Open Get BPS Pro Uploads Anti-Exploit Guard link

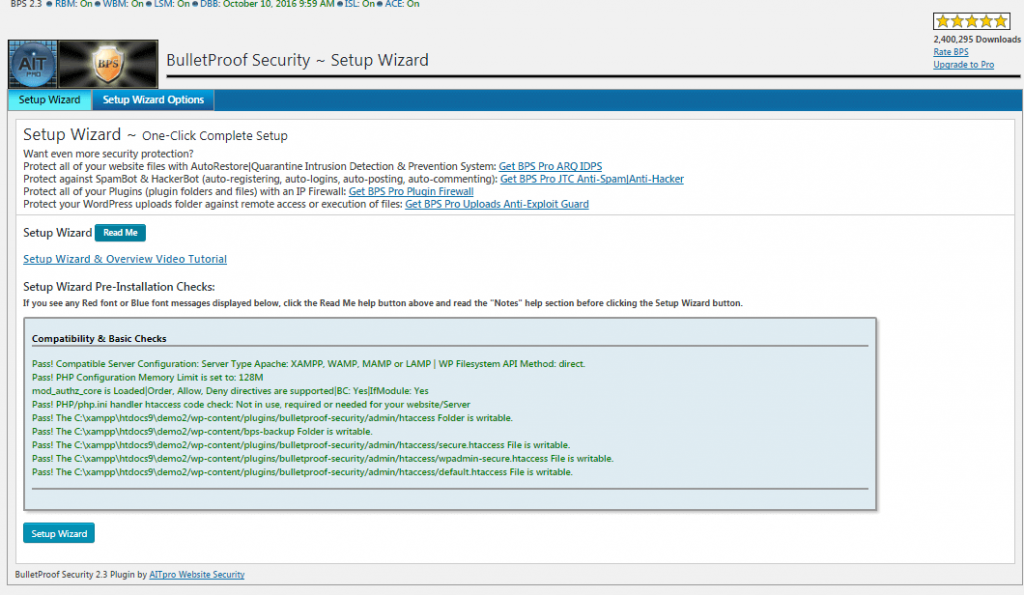click(x=496, y=204)
